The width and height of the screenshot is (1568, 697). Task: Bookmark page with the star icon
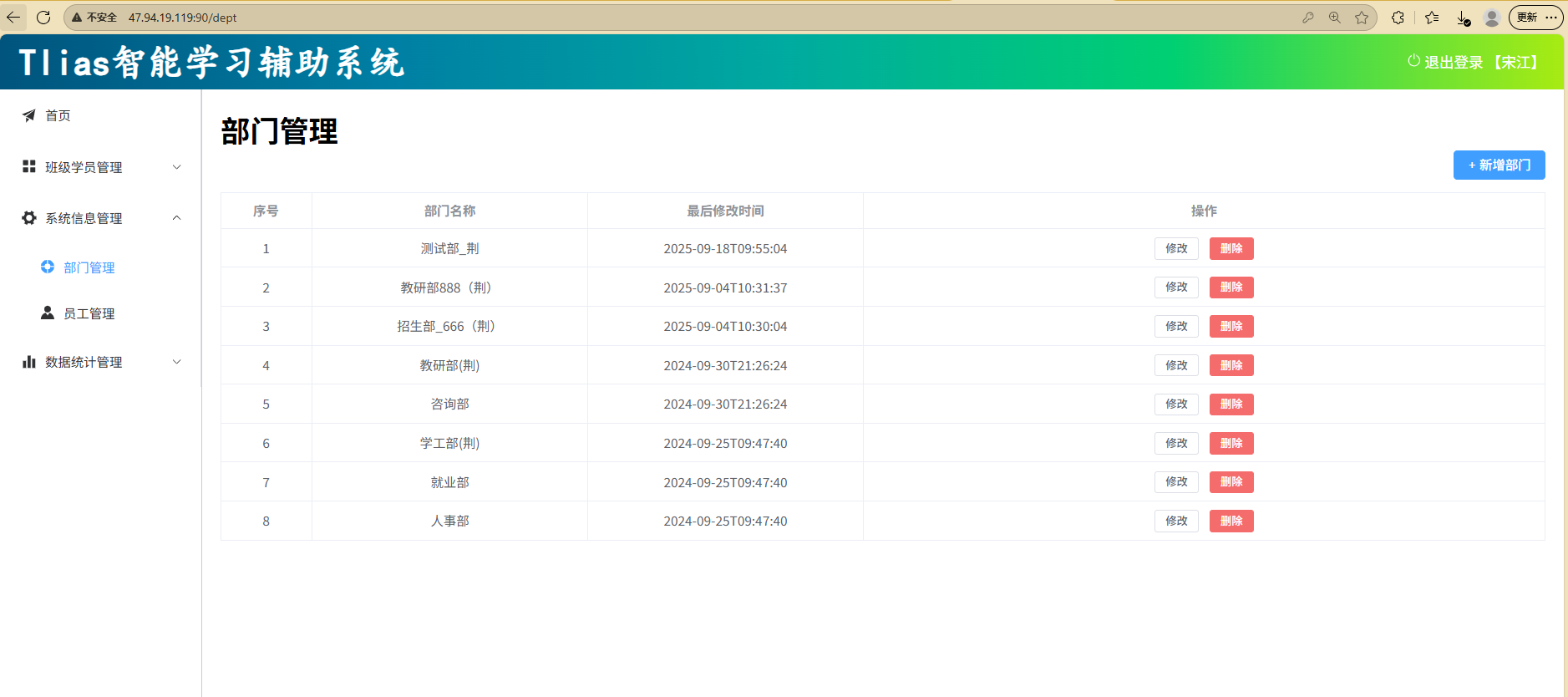[1362, 18]
